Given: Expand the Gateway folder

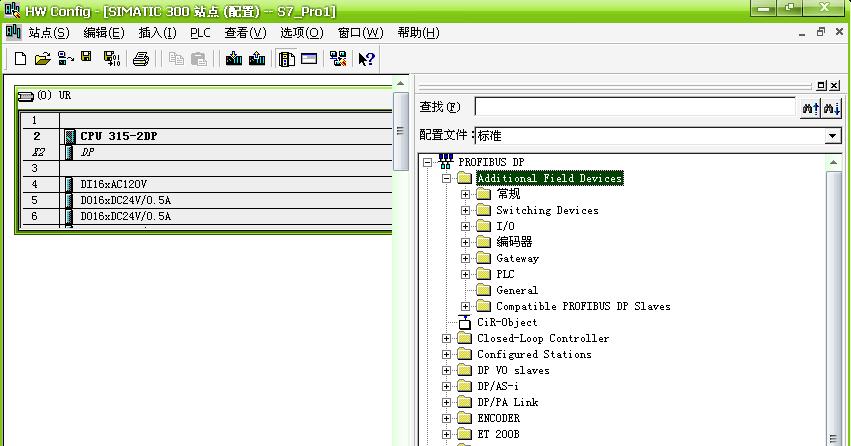Looking at the screenshot, I should click(465, 258).
